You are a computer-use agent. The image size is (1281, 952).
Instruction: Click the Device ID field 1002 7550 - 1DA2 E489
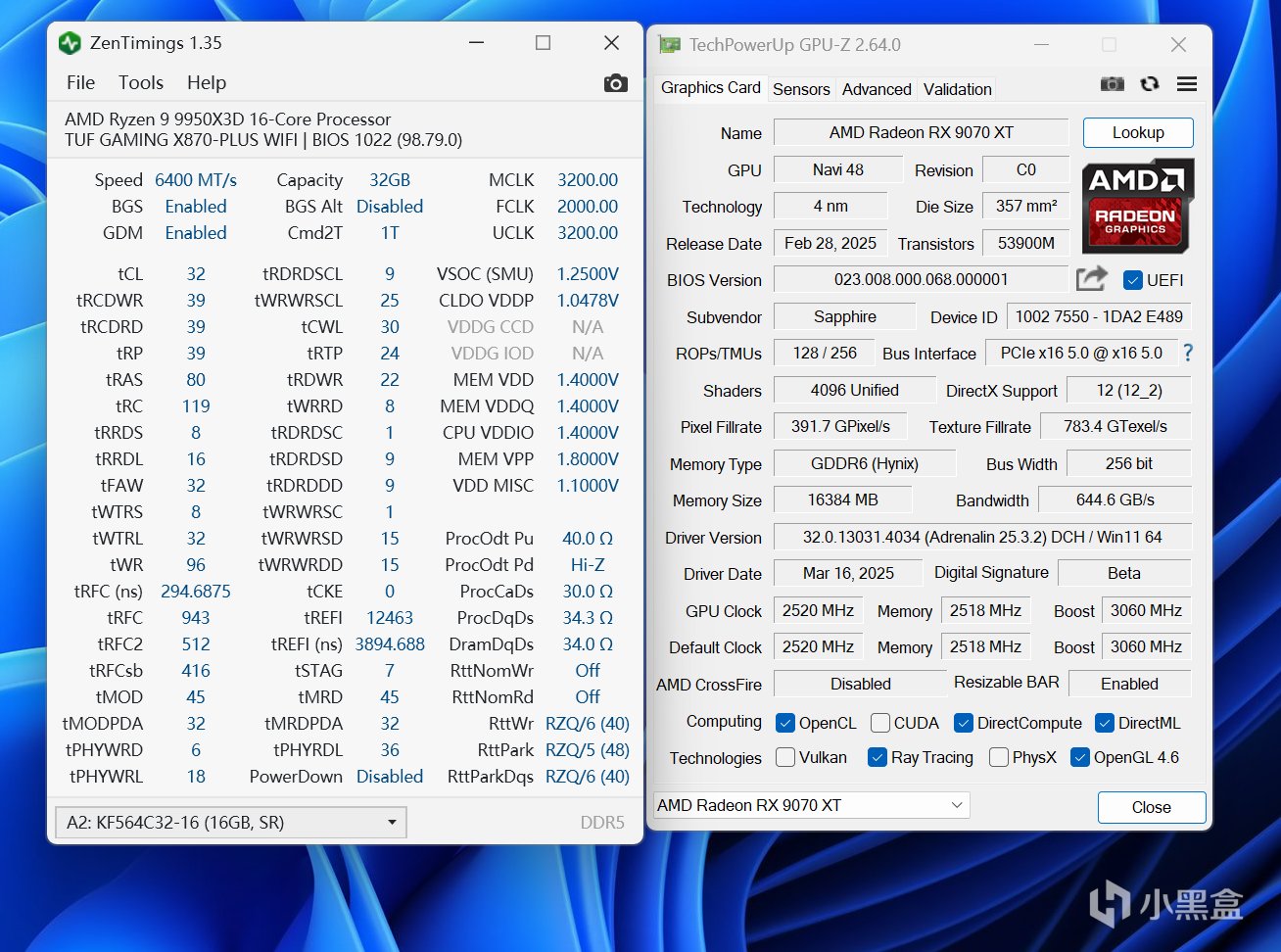[1099, 316]
